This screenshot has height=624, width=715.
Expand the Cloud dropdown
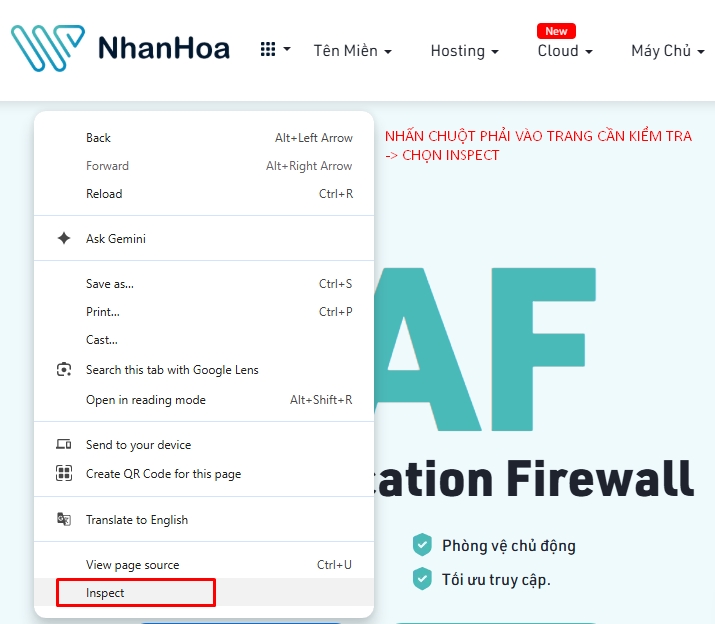coord(565,51)
